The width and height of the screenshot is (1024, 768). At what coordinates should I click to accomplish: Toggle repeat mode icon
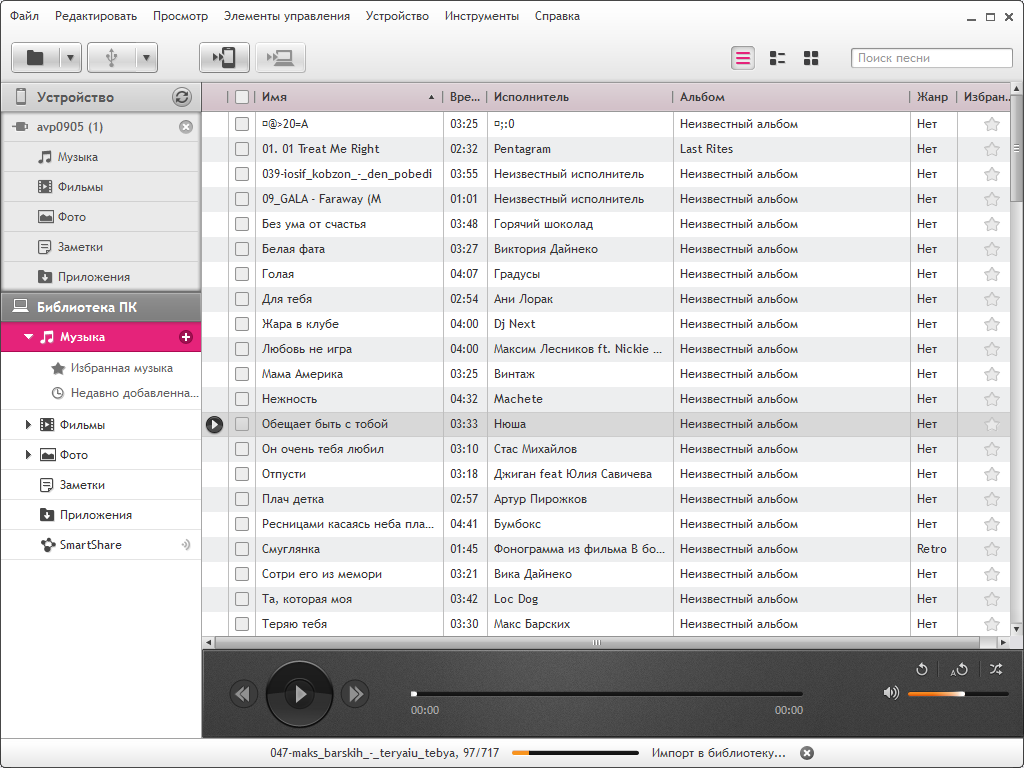point(921,669)
